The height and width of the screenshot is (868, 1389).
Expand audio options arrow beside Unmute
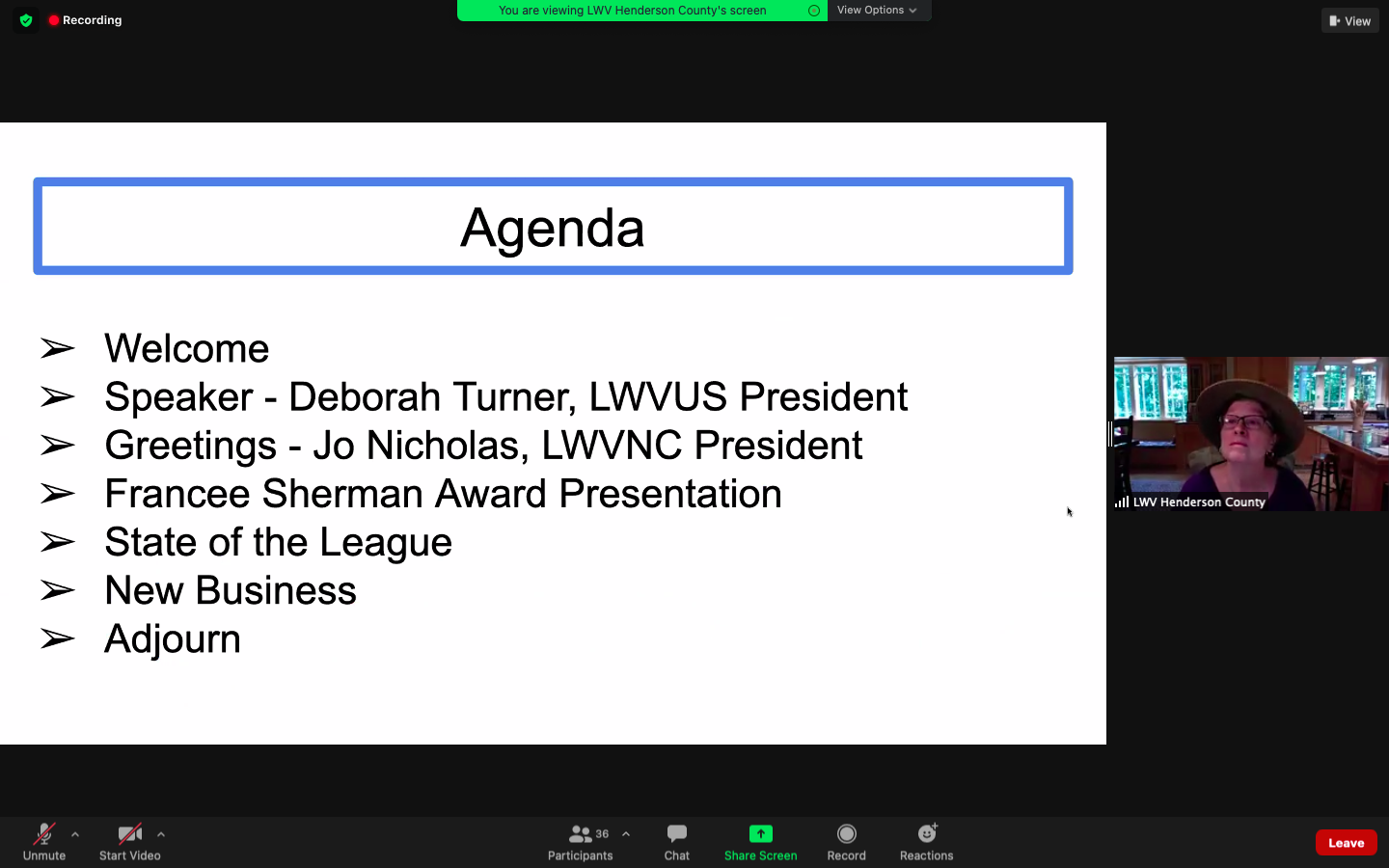coord(75,834)
